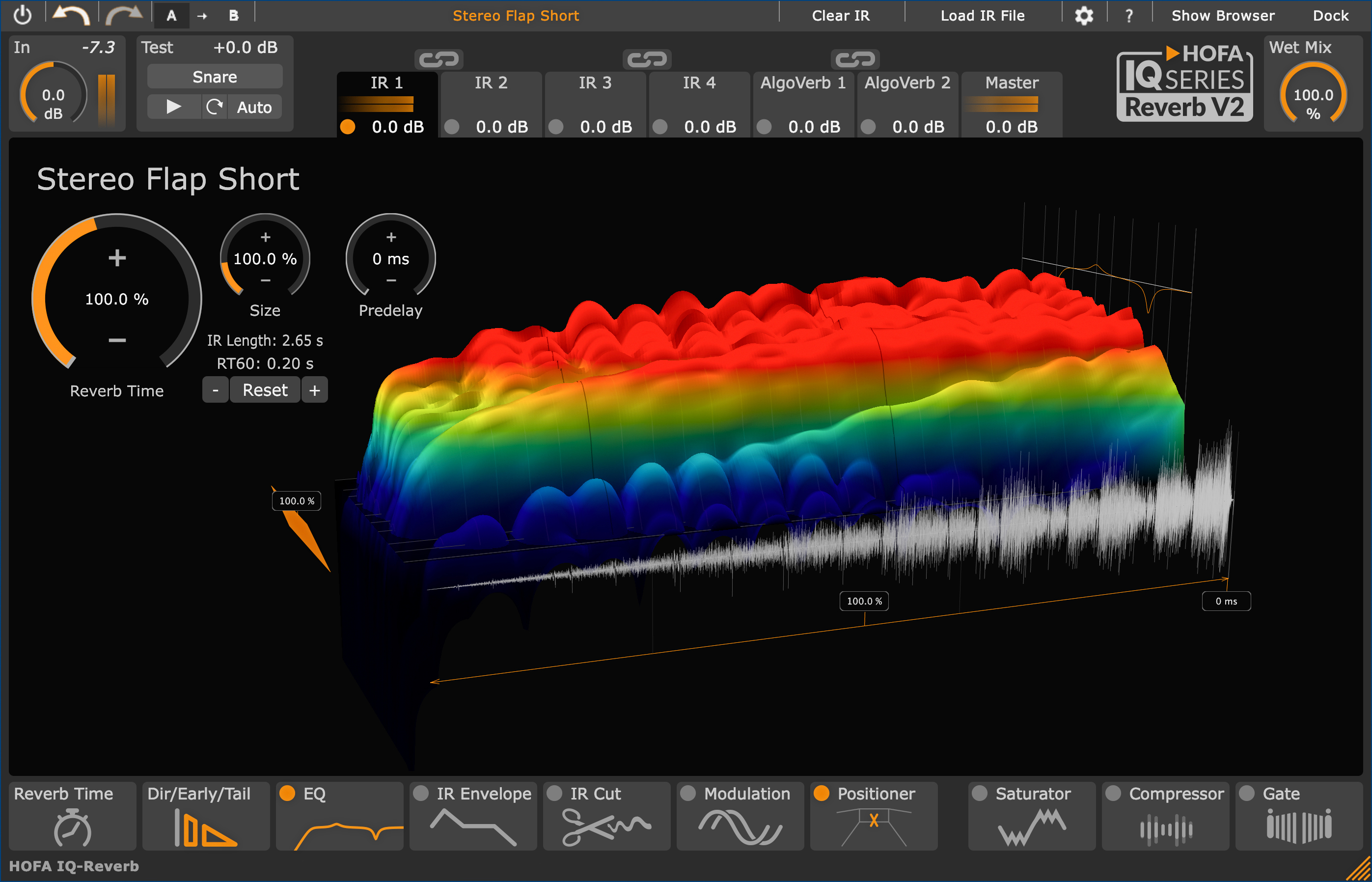Click Load IR File
The width and height of the screenshot is (1372, 882).
click(983, 15)
